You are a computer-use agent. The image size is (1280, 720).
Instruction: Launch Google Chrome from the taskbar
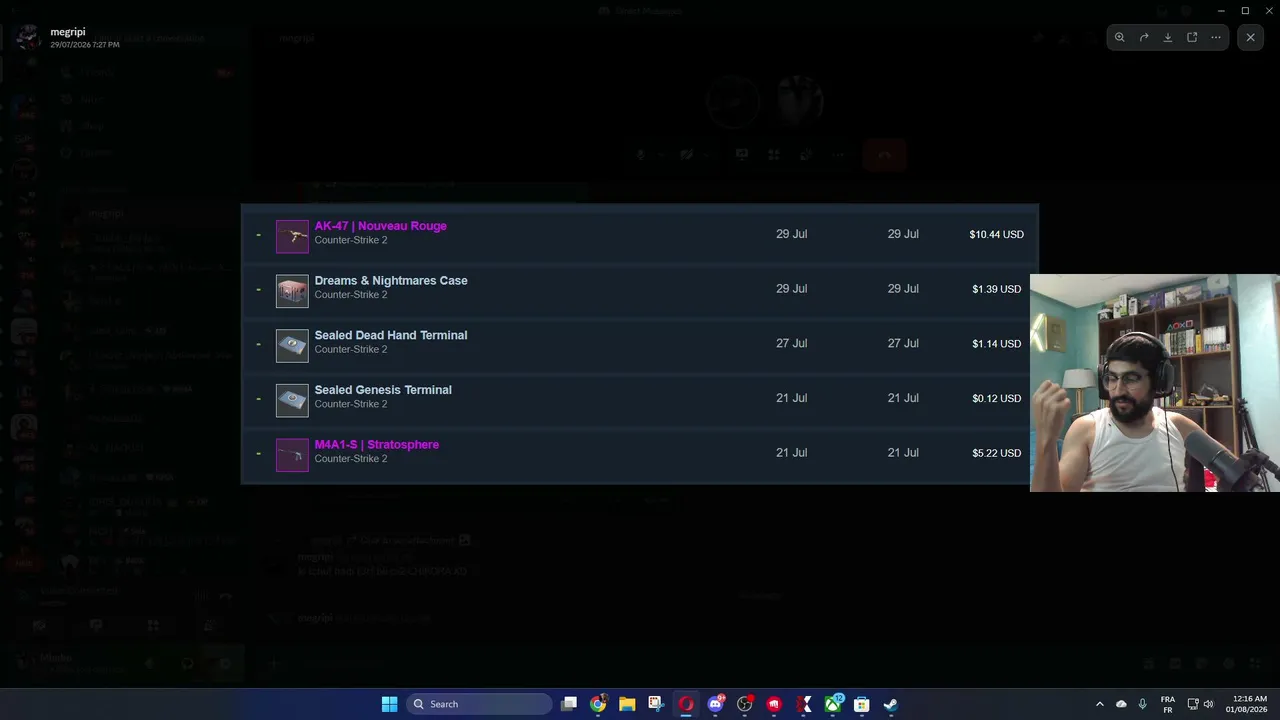(x=598, y=704)
